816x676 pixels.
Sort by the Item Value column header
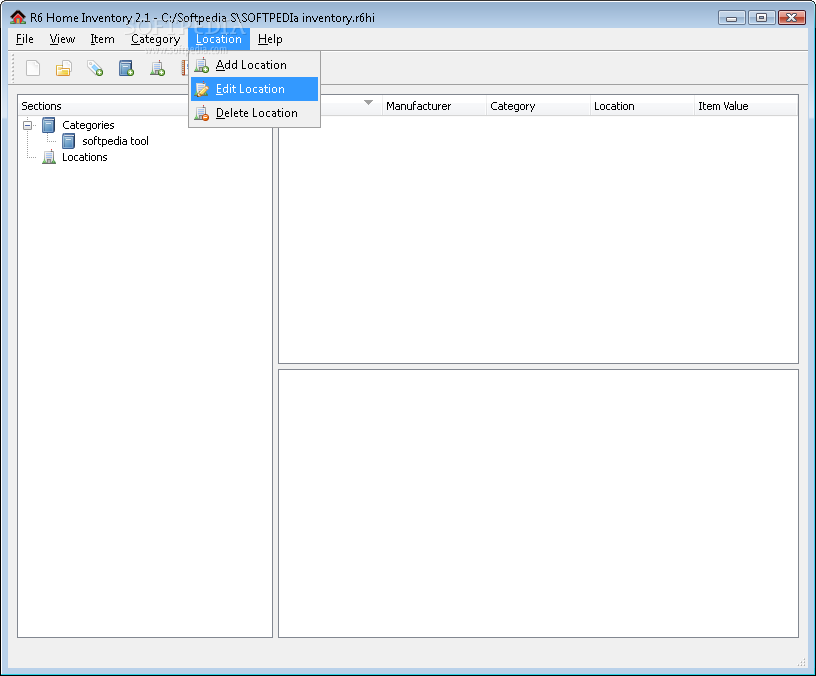746,106
